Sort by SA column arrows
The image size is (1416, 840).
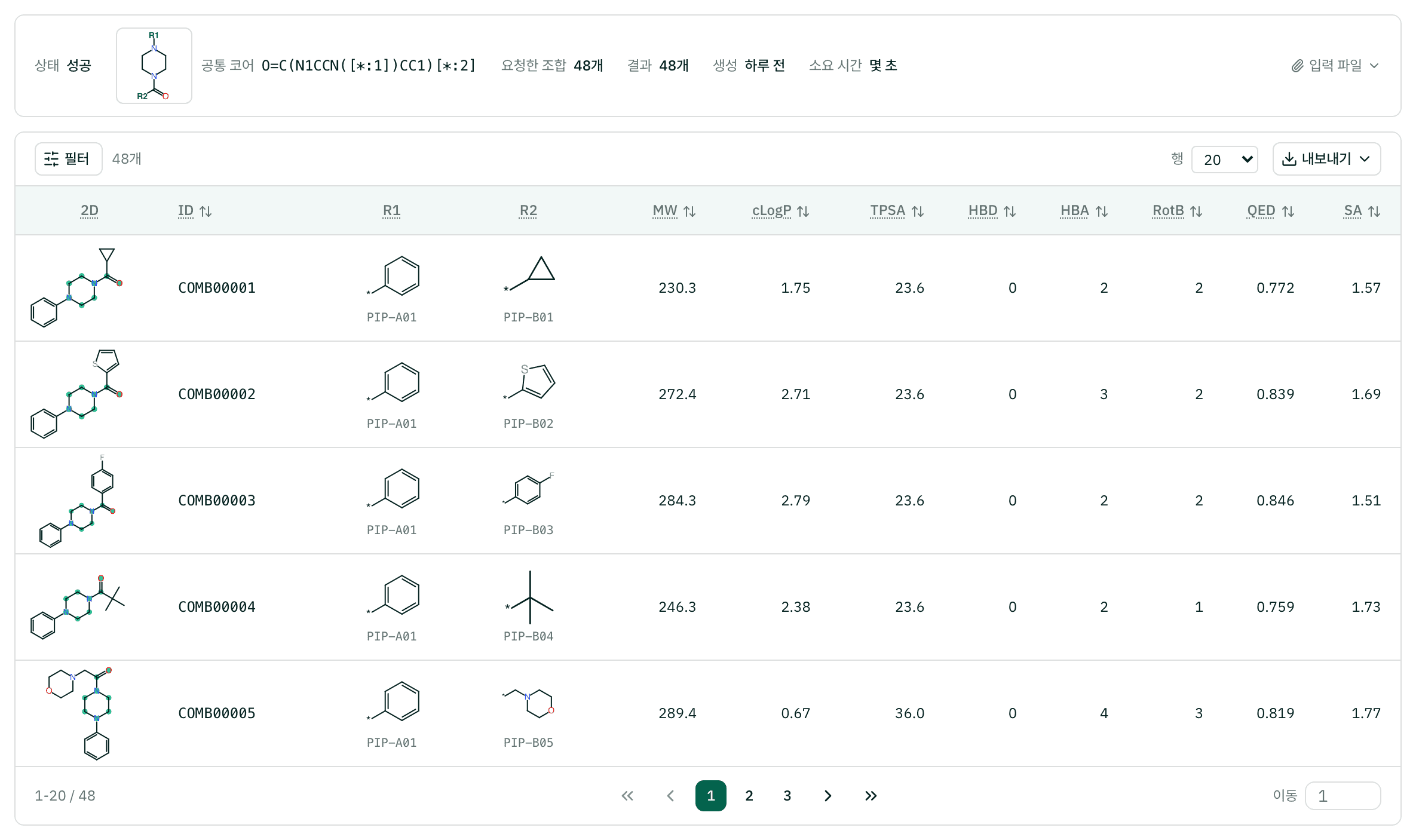(x=1374, y=211)
